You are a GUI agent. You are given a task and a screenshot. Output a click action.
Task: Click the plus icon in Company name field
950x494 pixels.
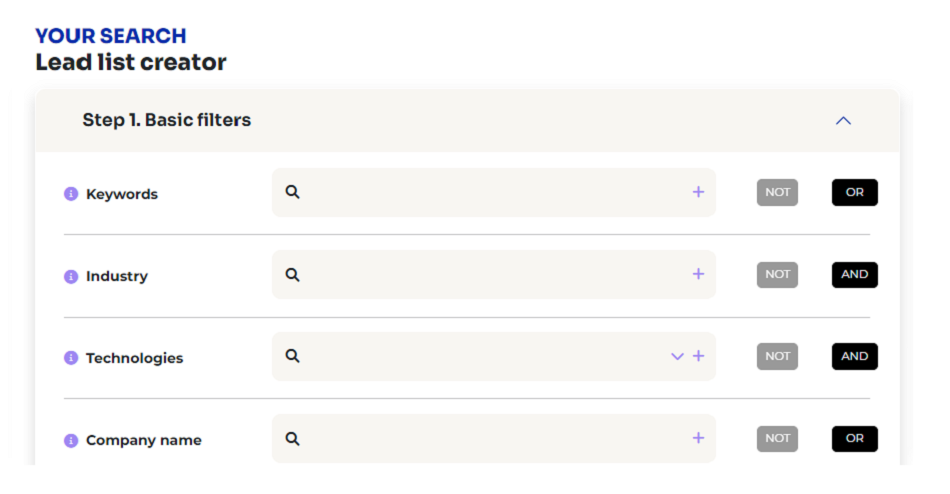pyautogui.click(x=698, y=438)
